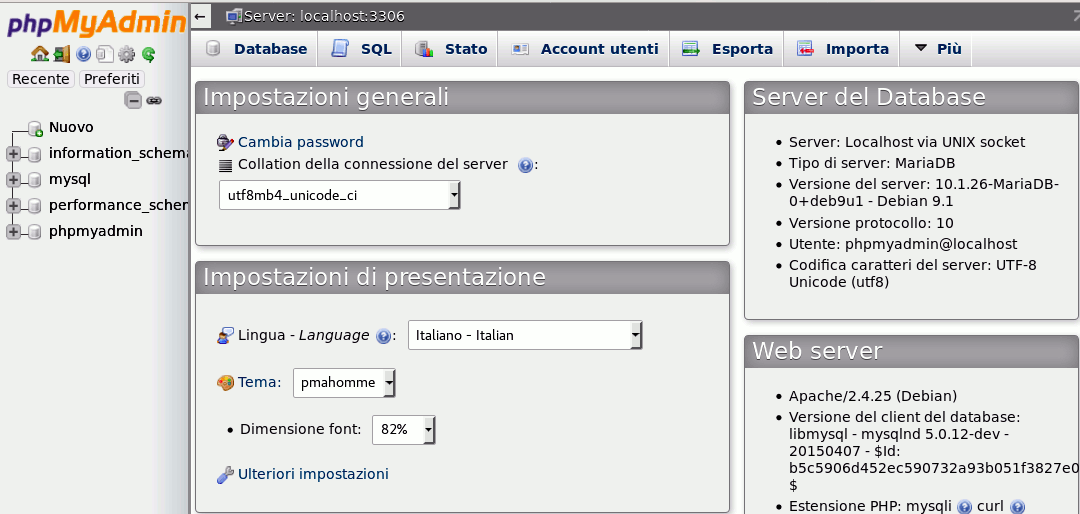Open phpMyAdmin documentation blue help icon
Screen dimensions: 1080x514
pyautogui.click(x=83, y=54)
